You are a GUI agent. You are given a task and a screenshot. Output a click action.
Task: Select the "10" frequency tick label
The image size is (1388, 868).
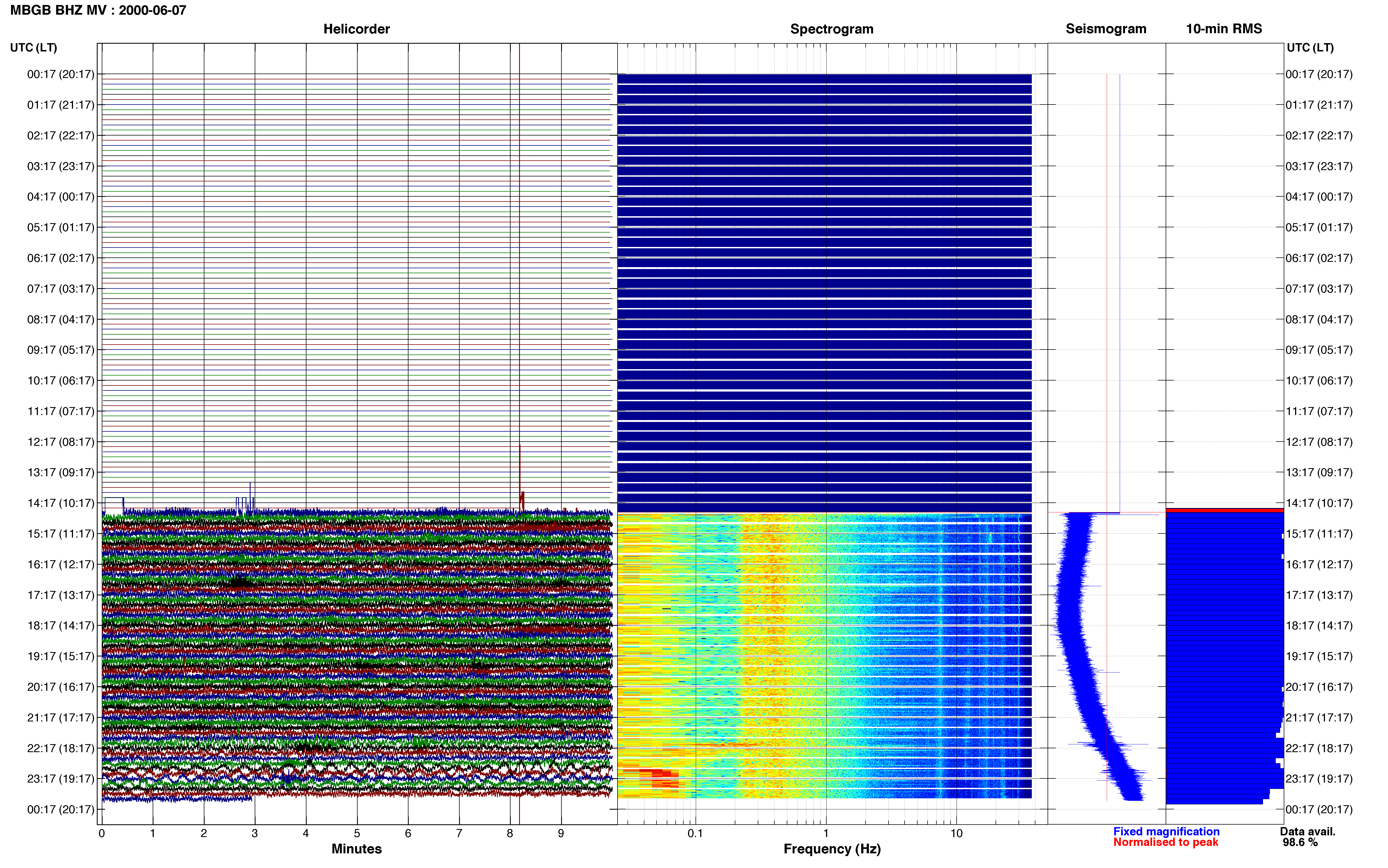(956, 833)
